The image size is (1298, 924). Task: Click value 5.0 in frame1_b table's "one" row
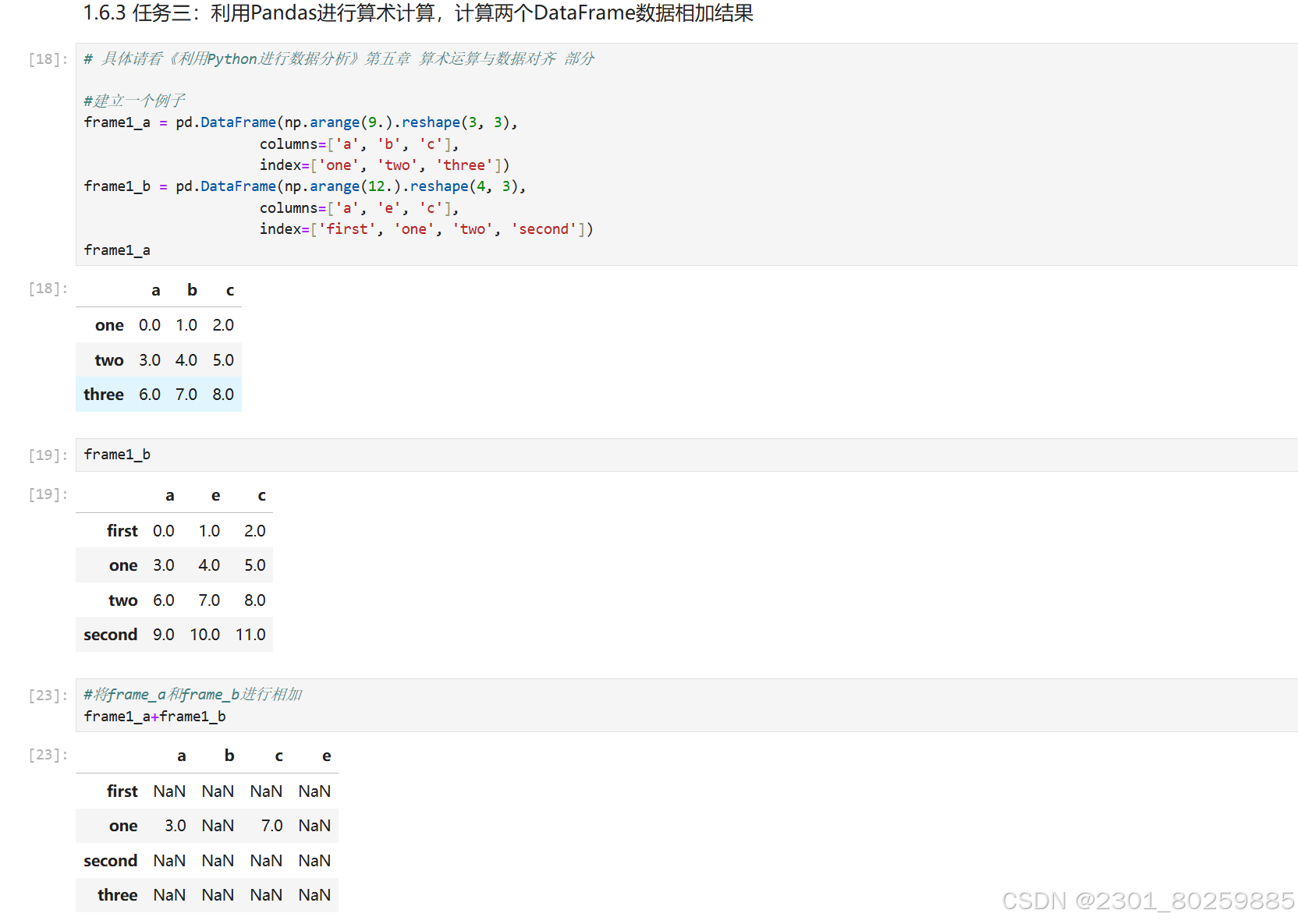(255, 565)
